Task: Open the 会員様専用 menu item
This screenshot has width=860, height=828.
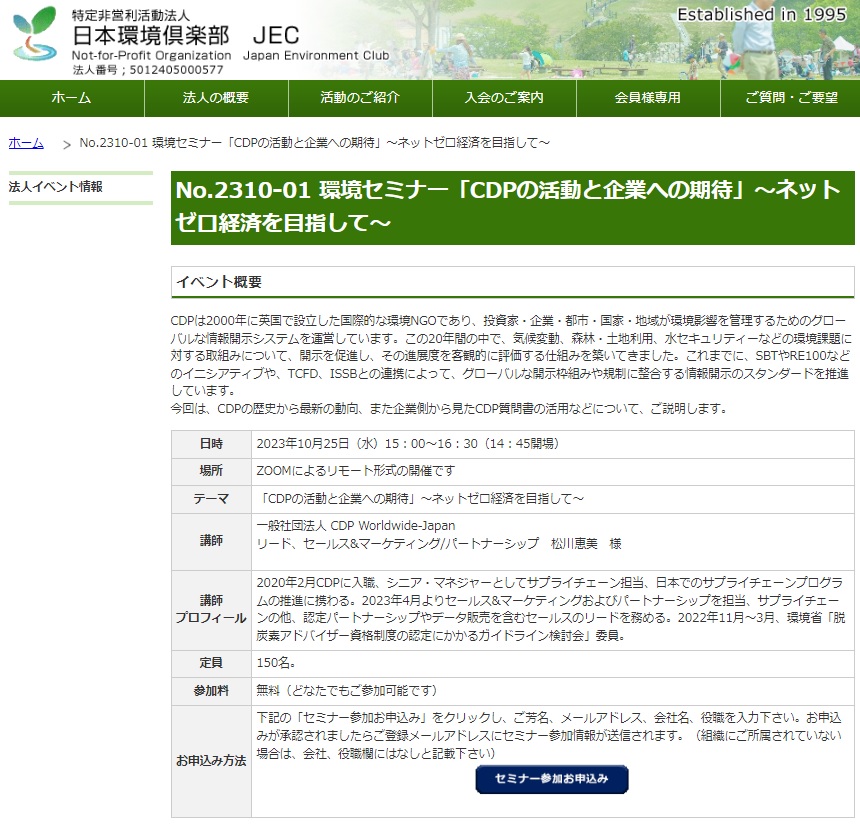Action: pos(648,98)
